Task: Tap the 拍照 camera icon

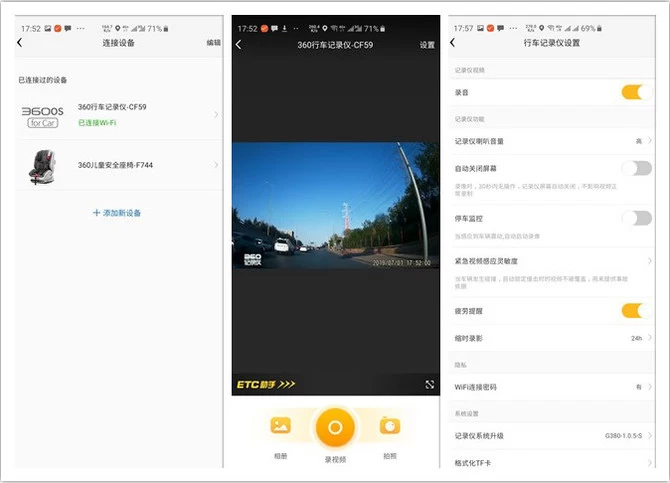Action: (x=390, y=427)
